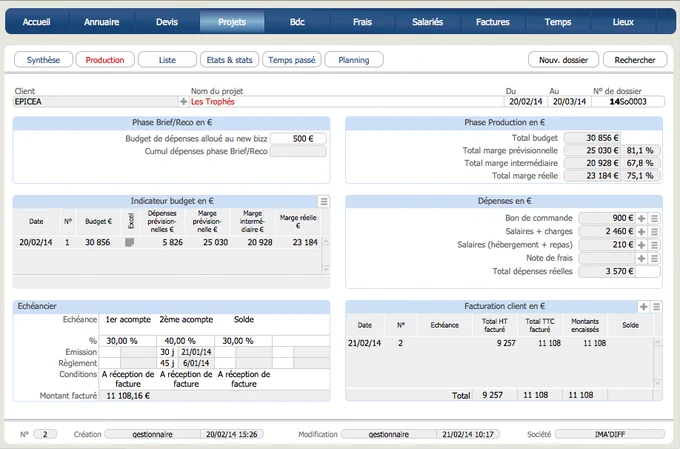The height and width of the screenshot is (449, 680).
Task: Switch to the Planning tab
Action: click(354, 60)
